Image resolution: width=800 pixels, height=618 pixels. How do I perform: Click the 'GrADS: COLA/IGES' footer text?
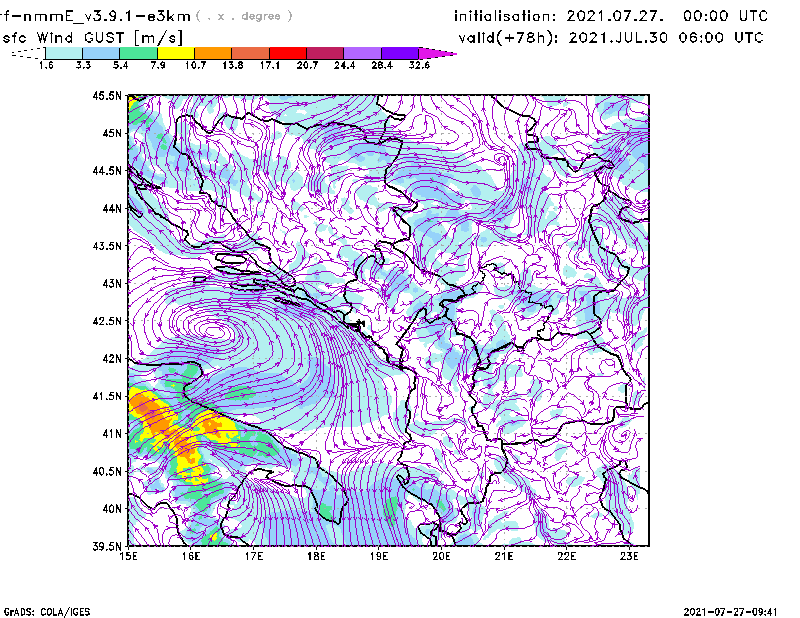tap(46, 612)
